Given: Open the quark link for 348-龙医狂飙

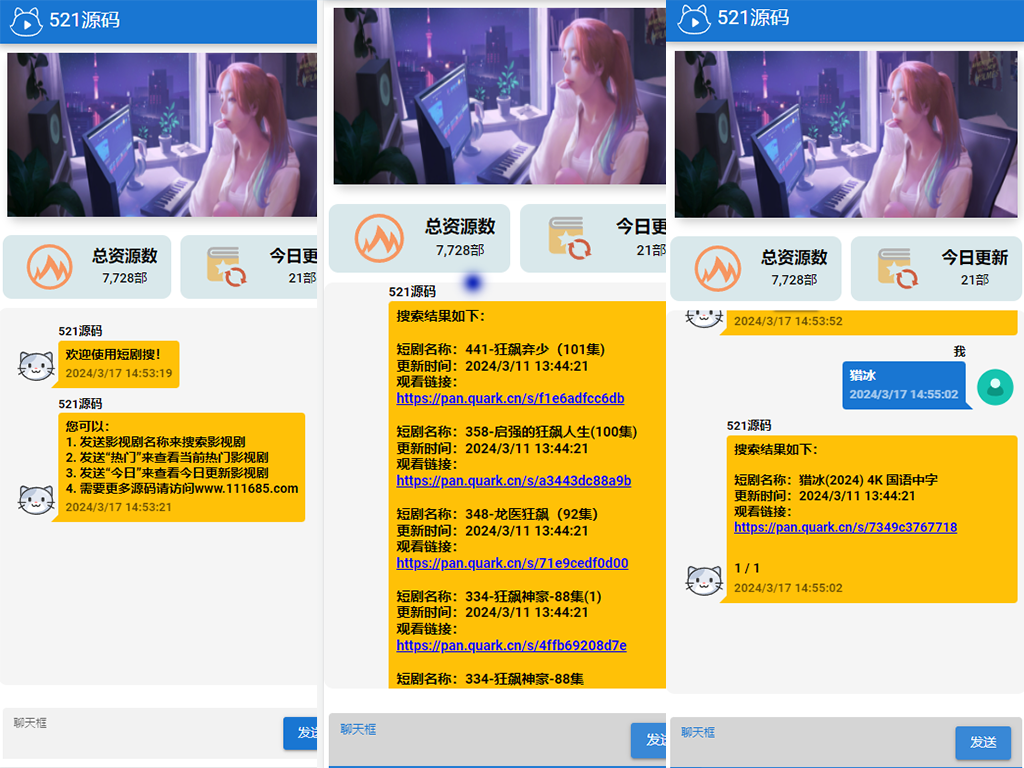Looking at the screenshot, I should (512, 563).
